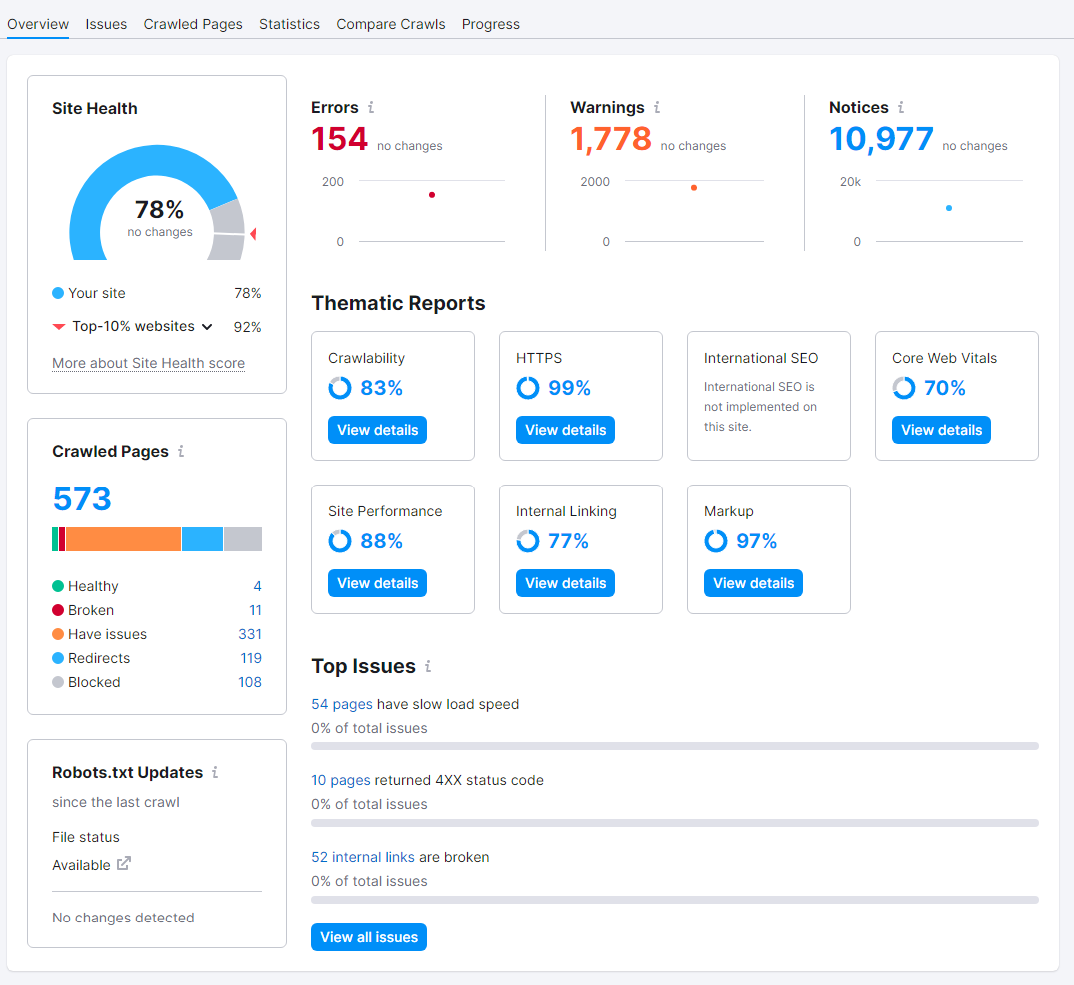The height and width of the screenshot is (985, 1074).
Task: Click the 78% Site Health gauge value
Action: (x=160, y=209)
